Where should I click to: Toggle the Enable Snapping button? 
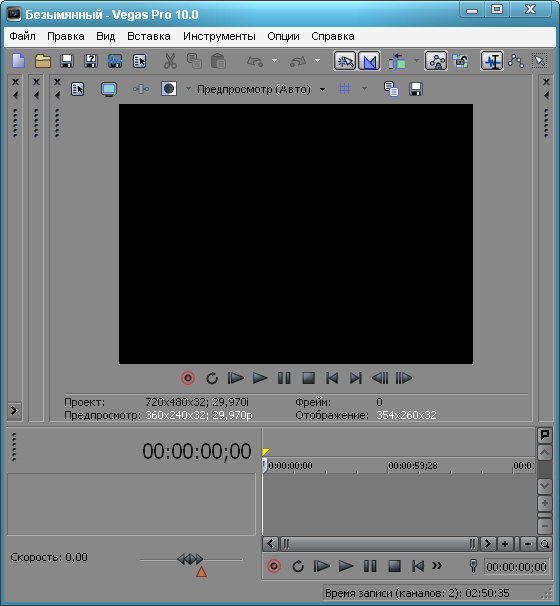[x=345, y=61]
